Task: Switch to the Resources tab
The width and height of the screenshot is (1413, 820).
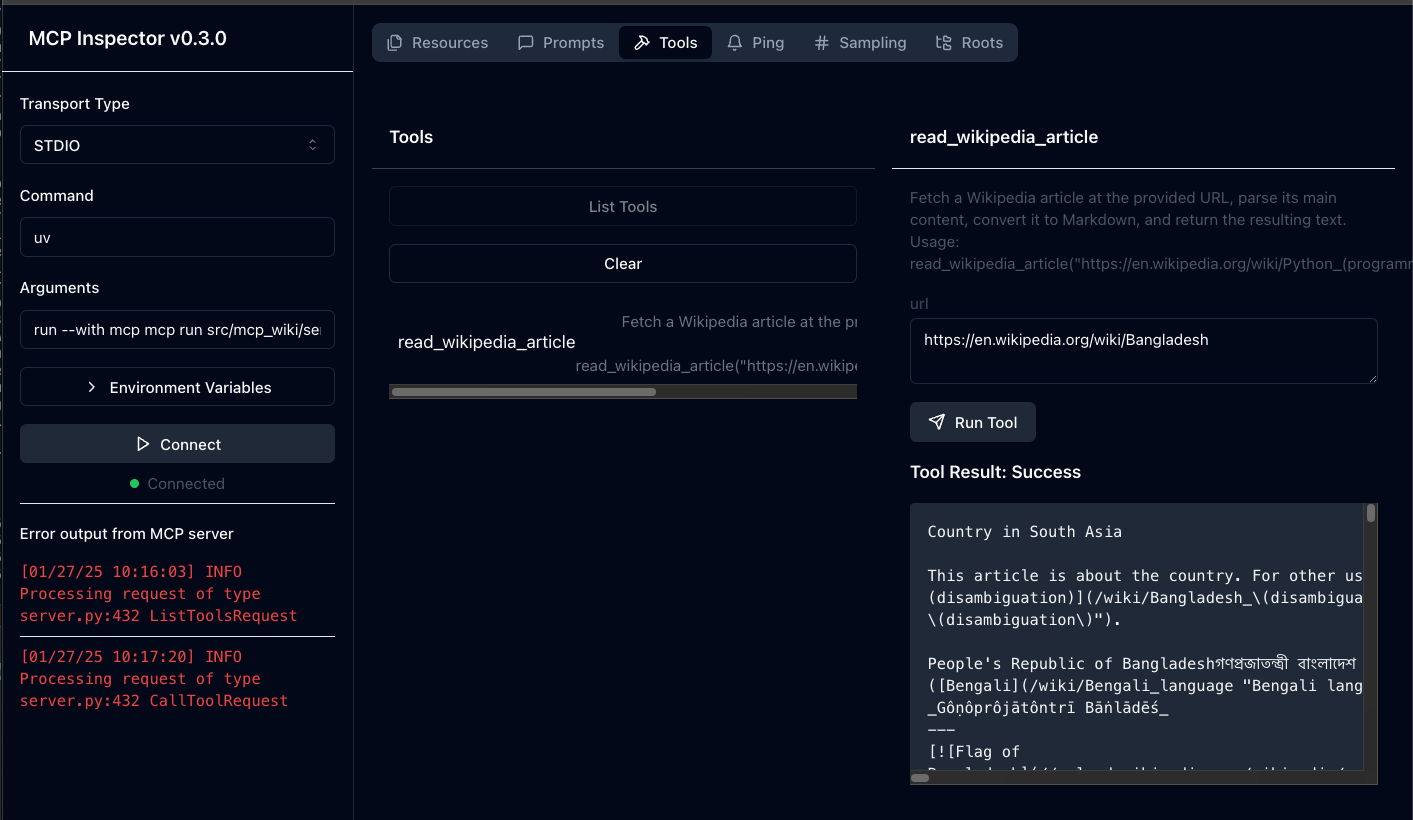Action: click(x=437, y=42)
